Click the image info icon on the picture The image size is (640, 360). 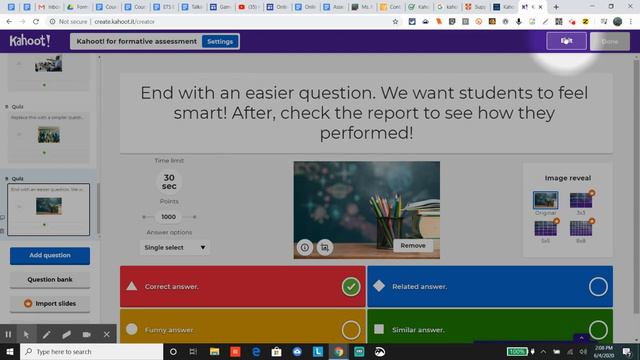pyautogui.click(x=304, y=247)
